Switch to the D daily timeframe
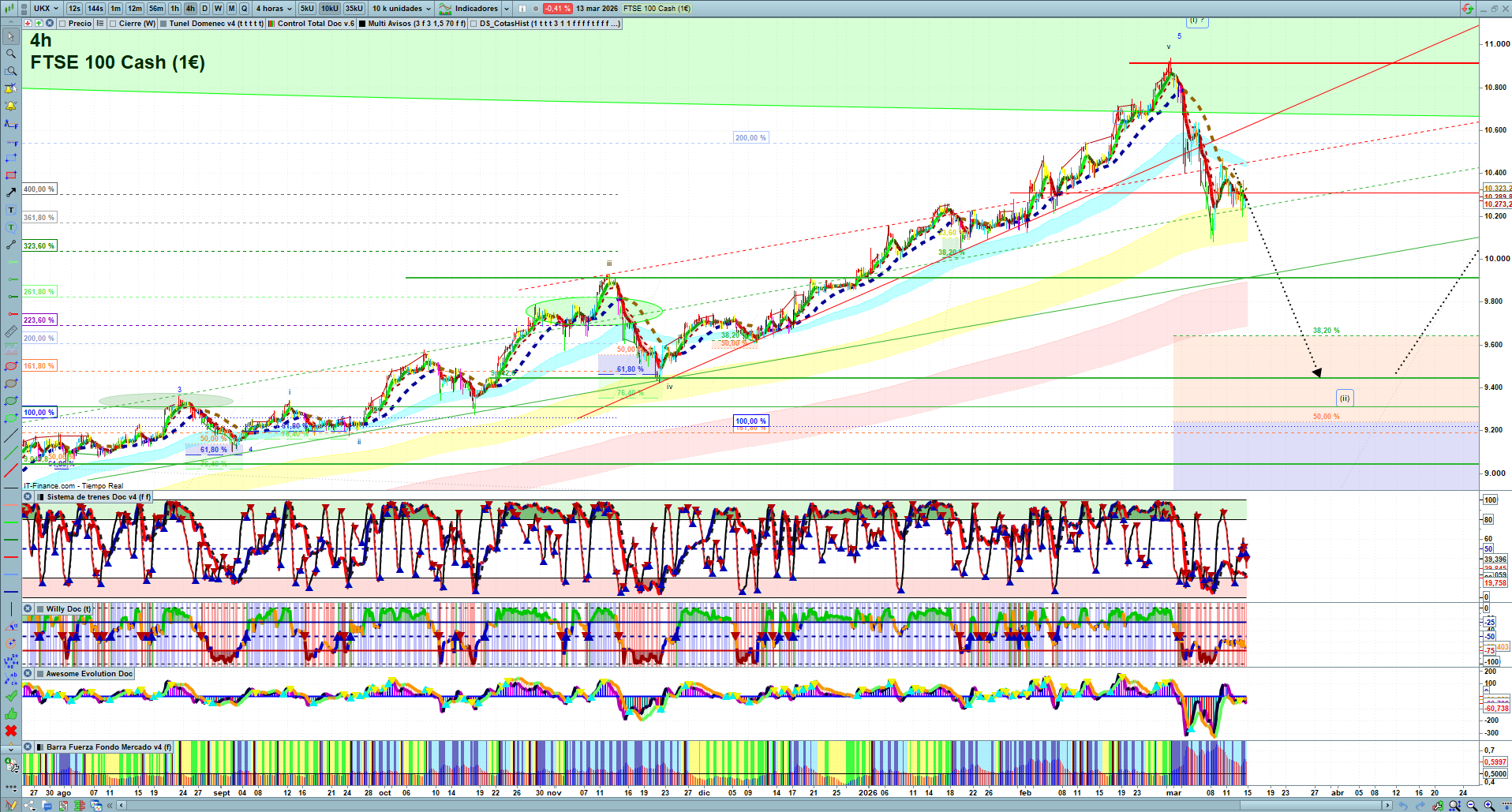The image size is (1512, 812). [204, 9]
